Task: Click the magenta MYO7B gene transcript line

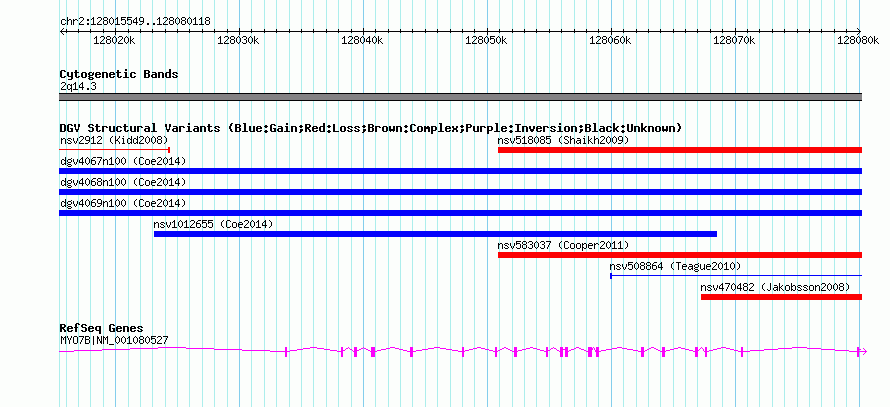Action: [463, 352]
